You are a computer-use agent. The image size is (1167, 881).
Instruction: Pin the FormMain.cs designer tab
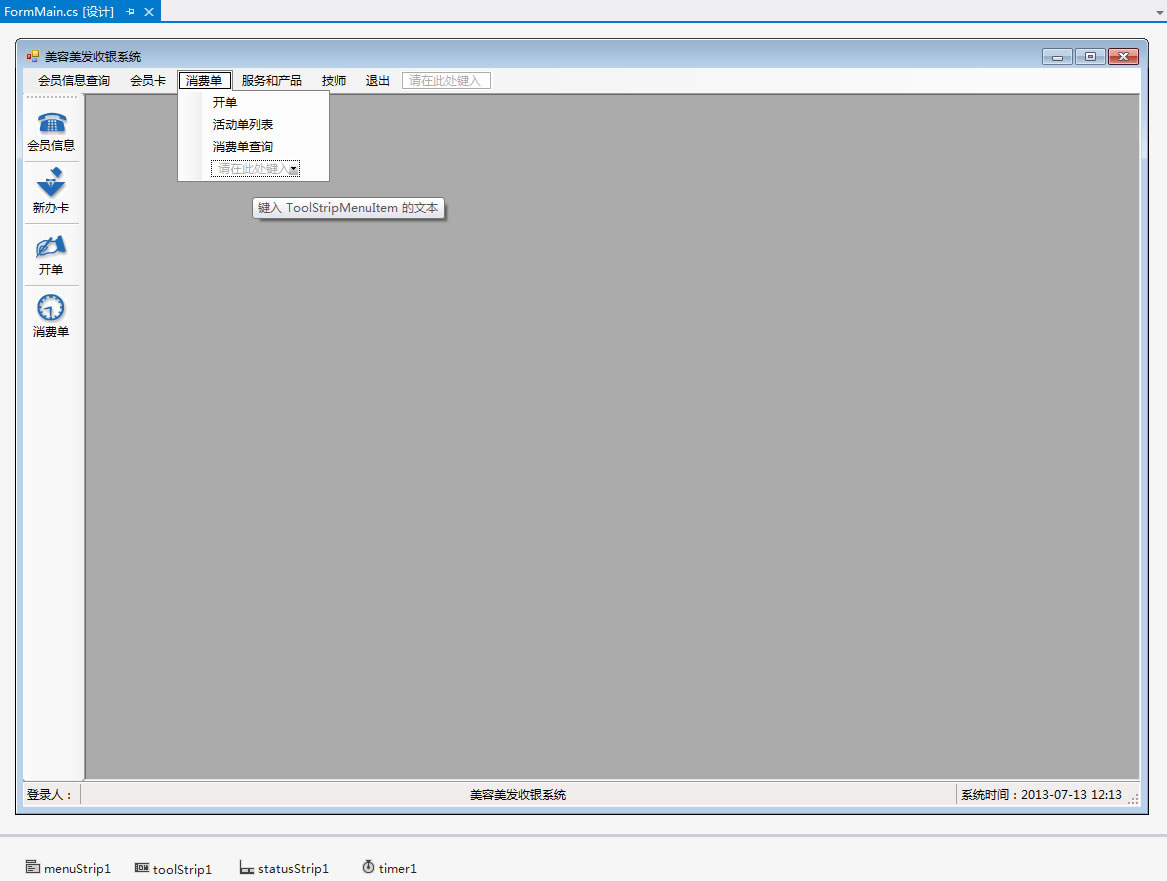pyautogui.click(x=130, y=11)
